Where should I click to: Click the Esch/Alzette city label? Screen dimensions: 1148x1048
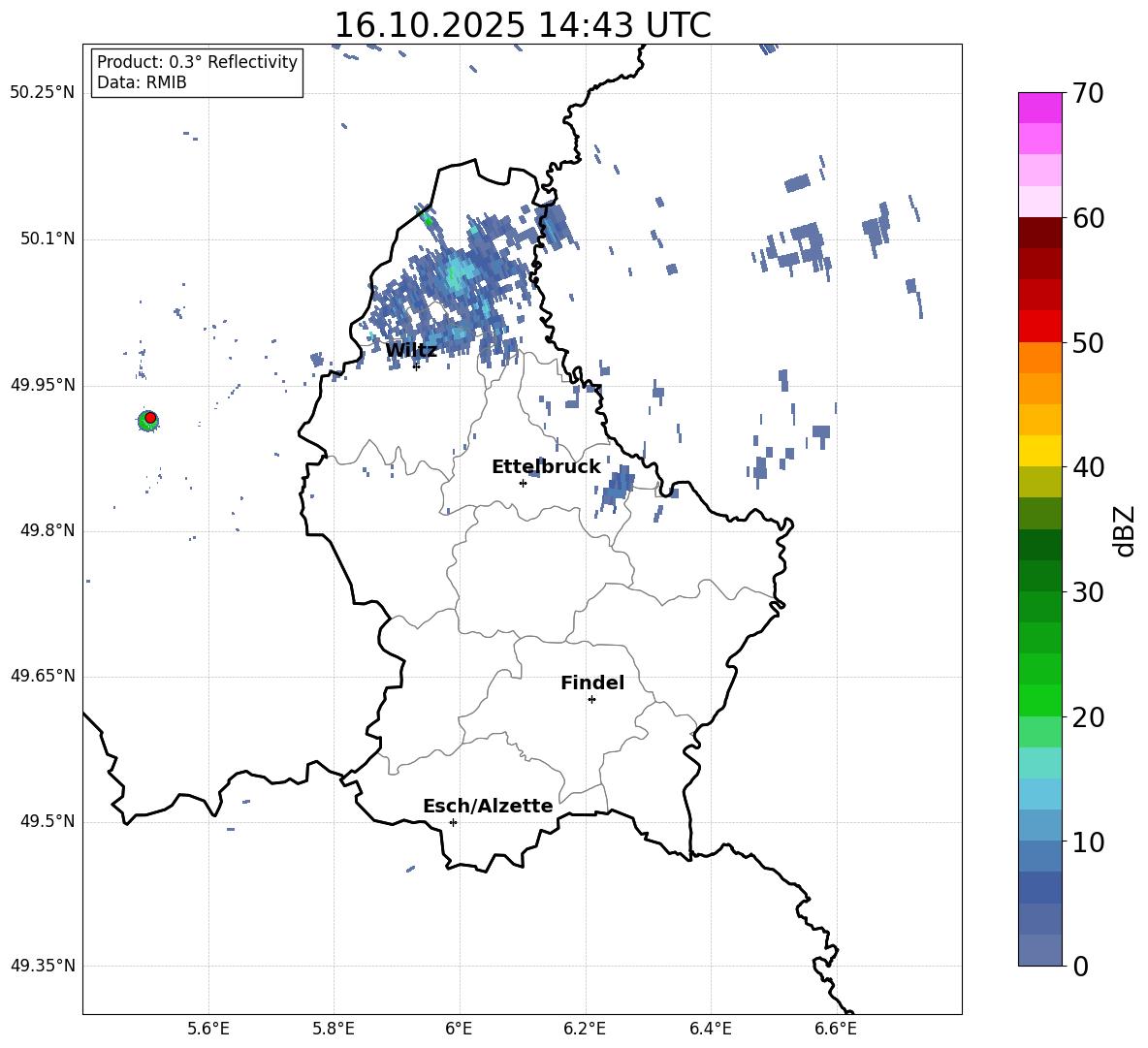pyautogui.click(x=488, y=806)
